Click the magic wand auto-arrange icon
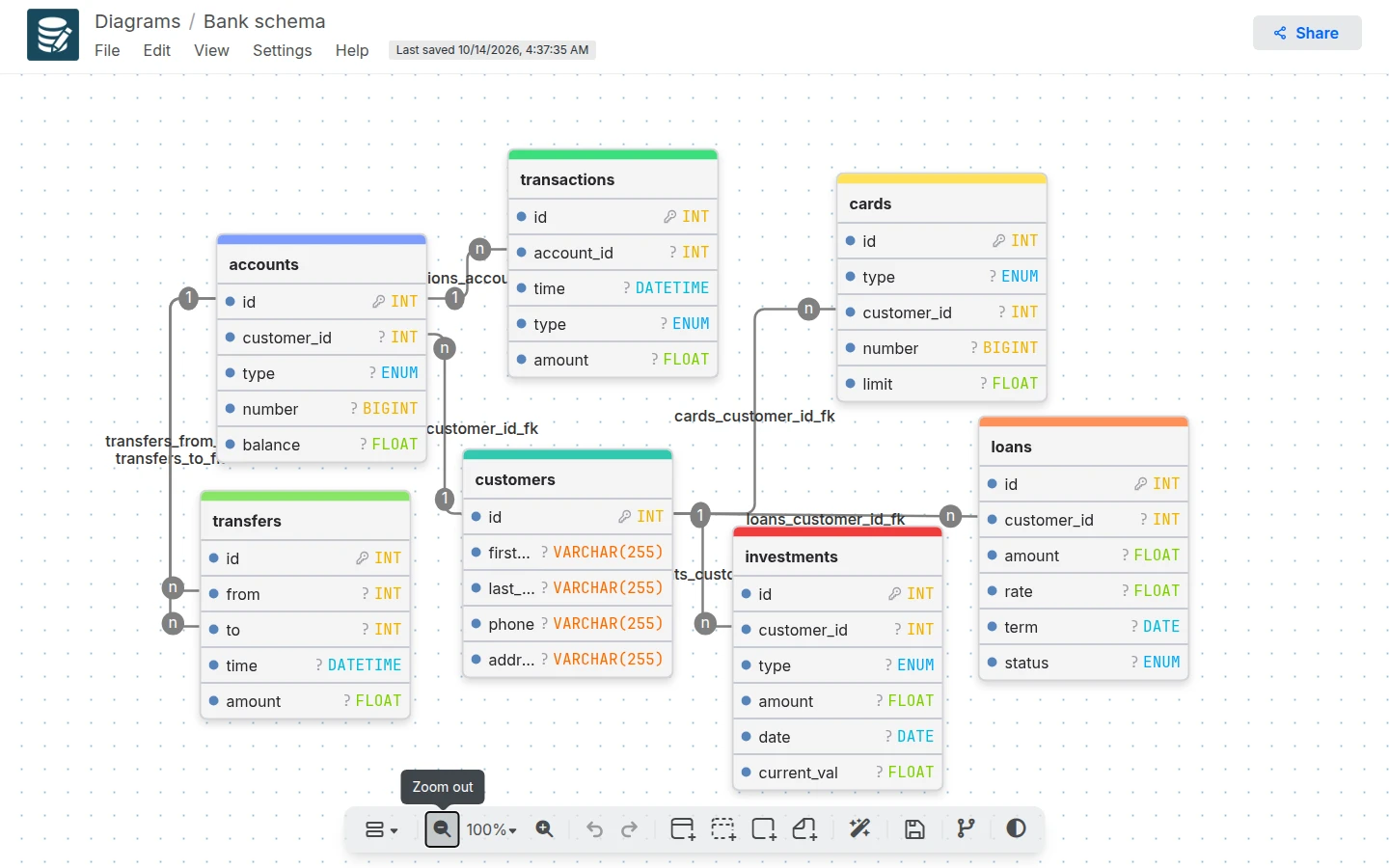This screenshot has height=868, width=1389. pyautogui.click(x=859, y=829)
